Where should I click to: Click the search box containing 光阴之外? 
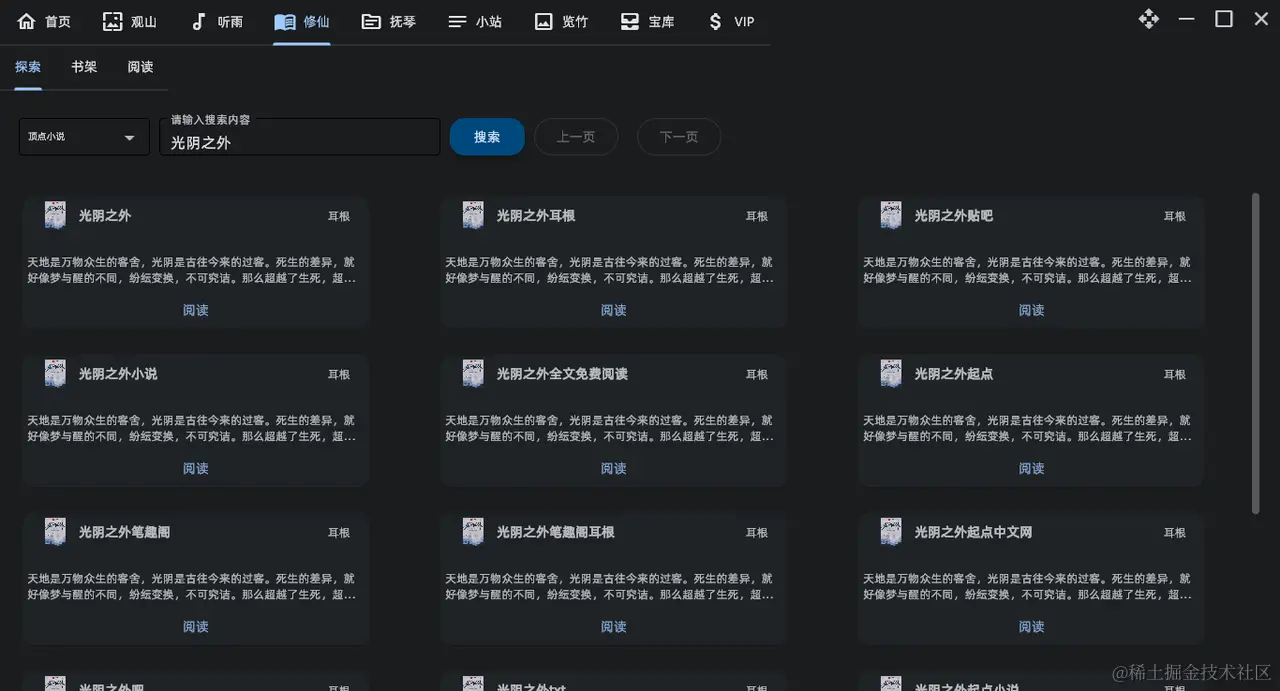300,137
